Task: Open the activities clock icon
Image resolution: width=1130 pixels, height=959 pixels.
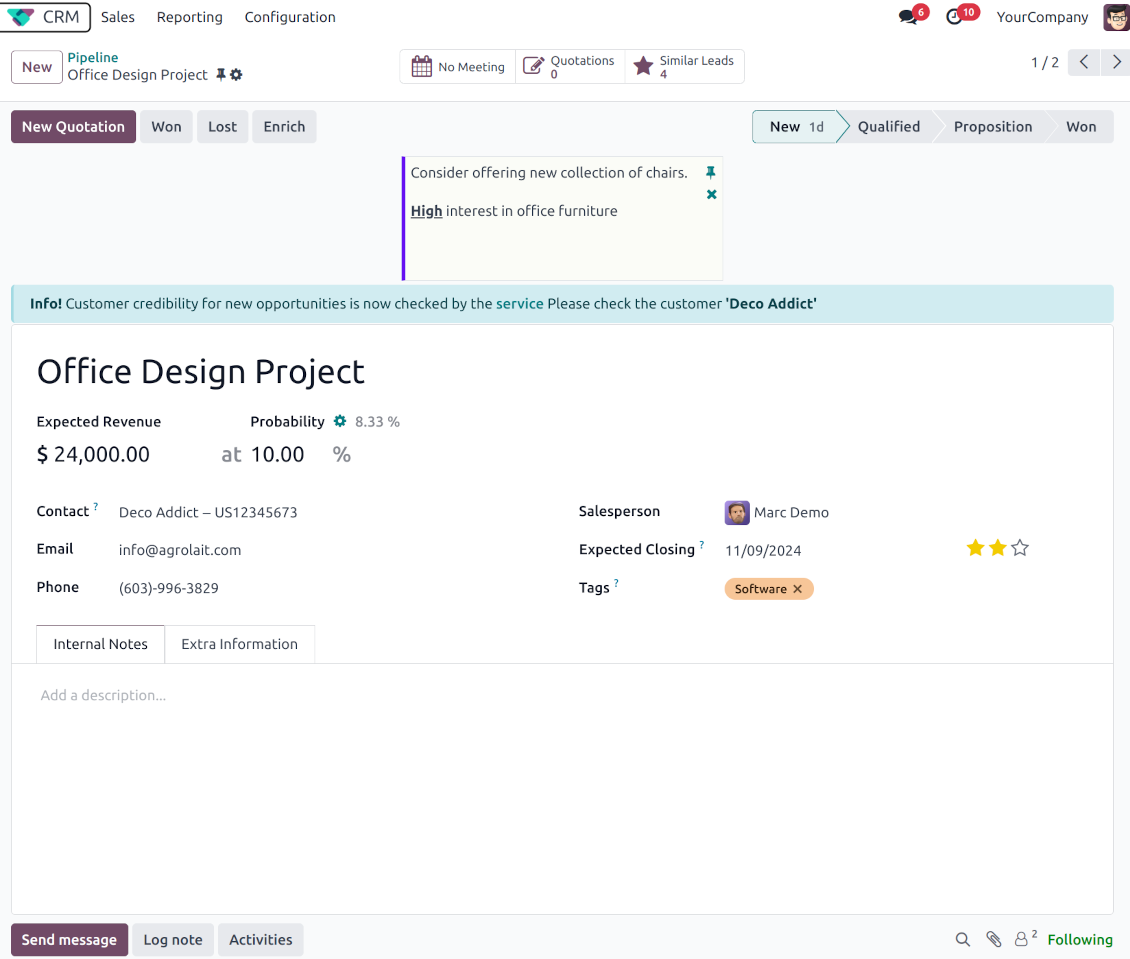Action: pyautogui.click(x=954, y=17)
